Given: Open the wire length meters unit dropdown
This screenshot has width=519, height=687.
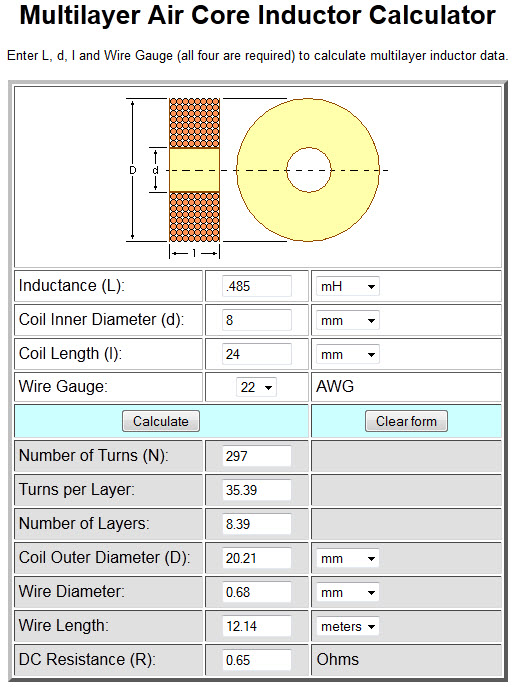Looking at the screenshot, I should (x=347, y=627).
